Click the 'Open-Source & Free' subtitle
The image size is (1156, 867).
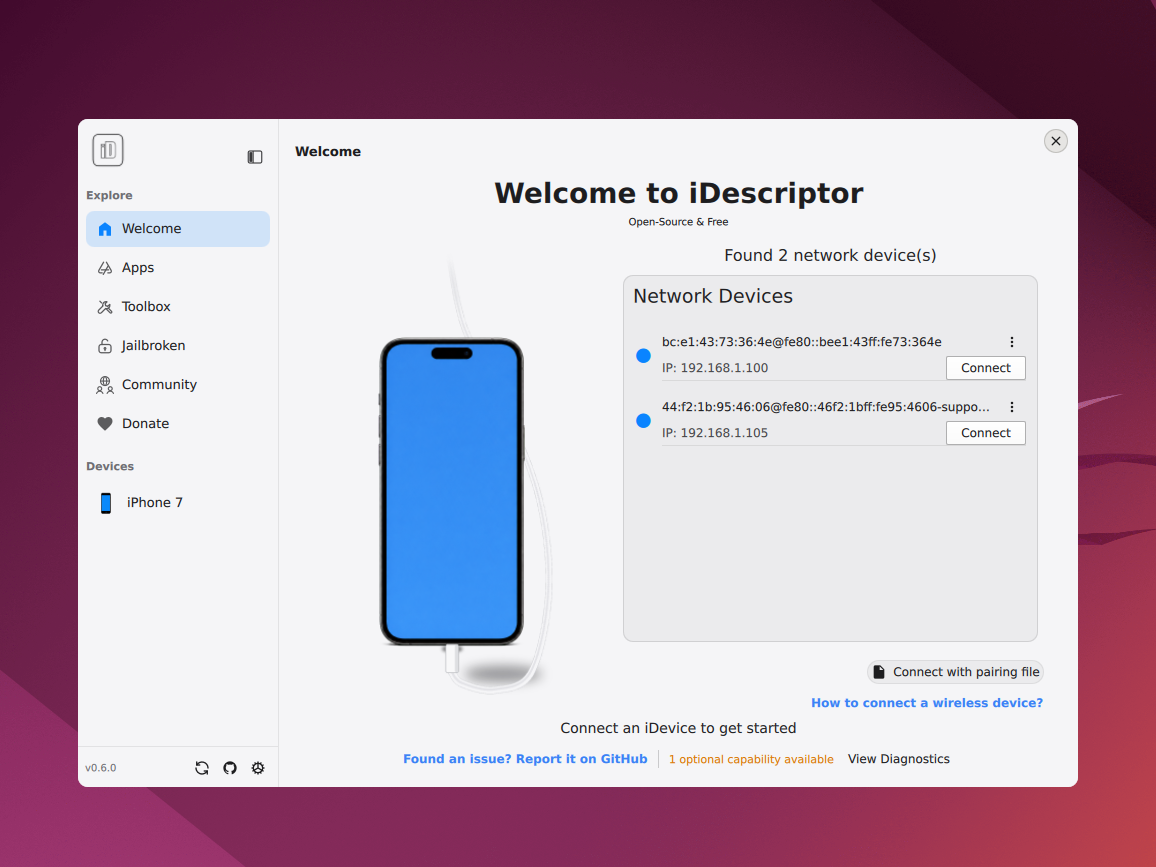(678, 222)
